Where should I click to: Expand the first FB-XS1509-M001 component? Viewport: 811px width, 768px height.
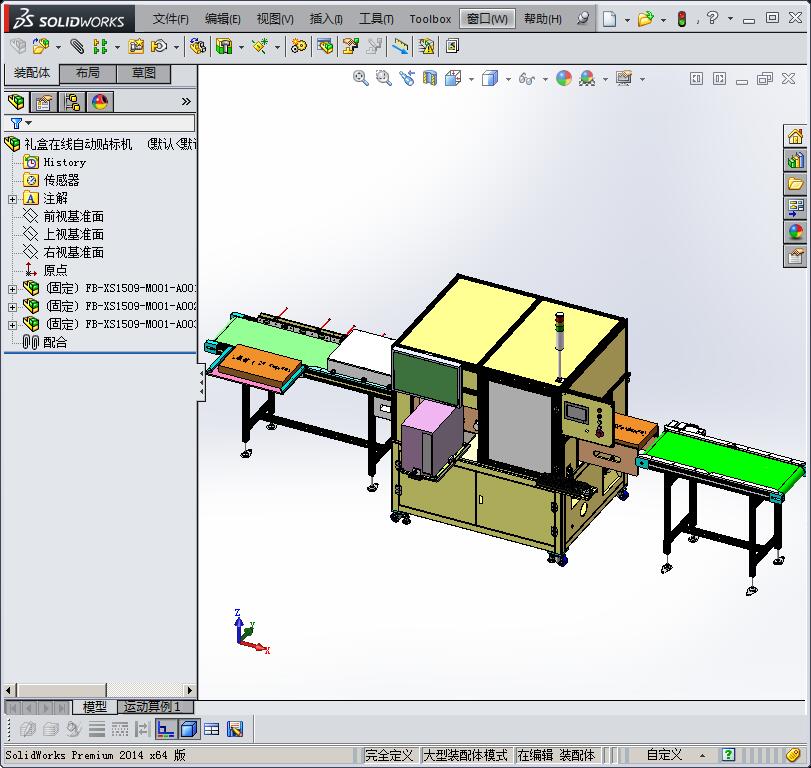point(10,288)
